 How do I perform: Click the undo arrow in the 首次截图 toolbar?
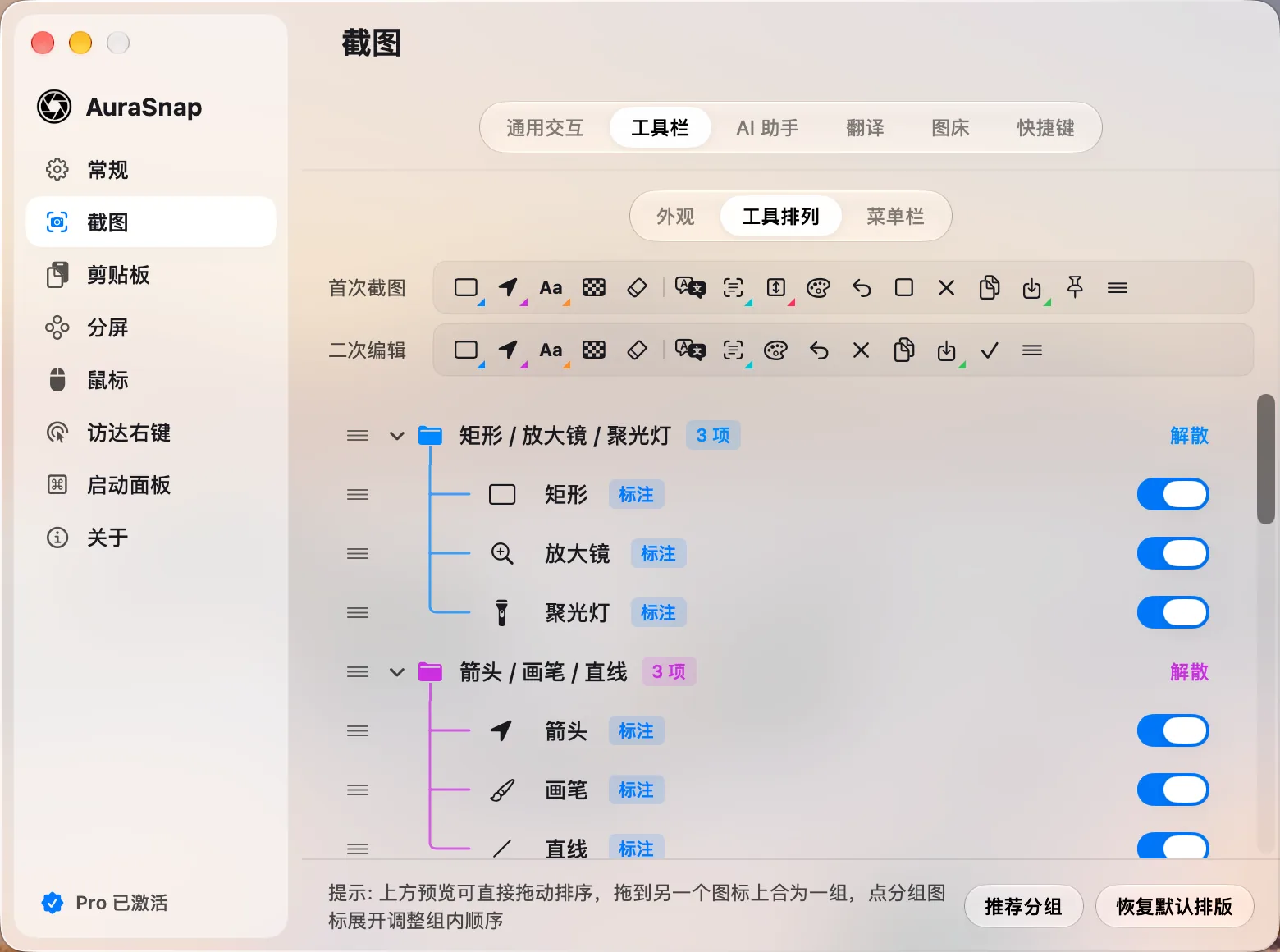click(x=862, y=287)
